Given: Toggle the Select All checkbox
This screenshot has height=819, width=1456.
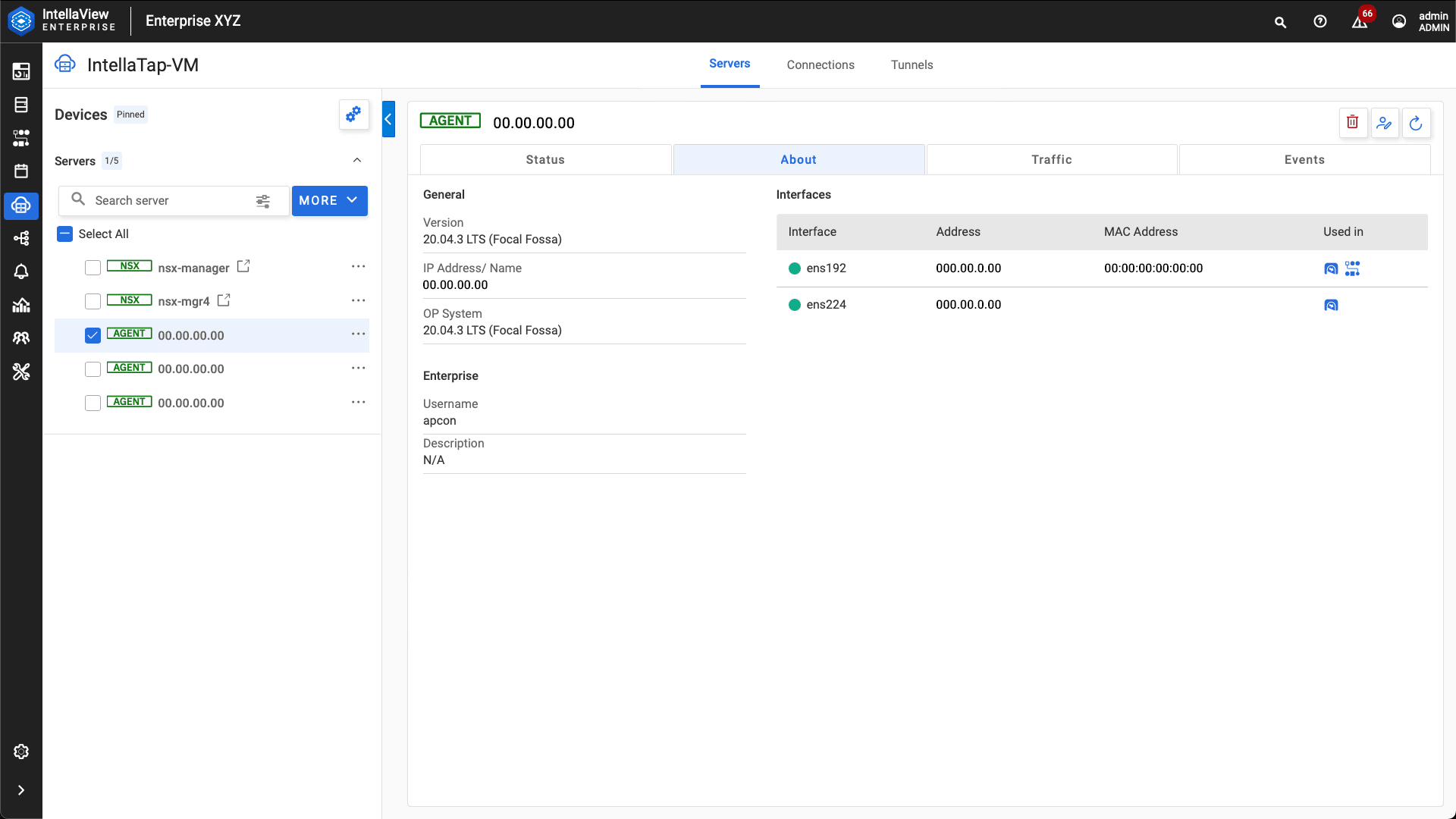Looking at the screenshot, I should (x=65, y=234).
